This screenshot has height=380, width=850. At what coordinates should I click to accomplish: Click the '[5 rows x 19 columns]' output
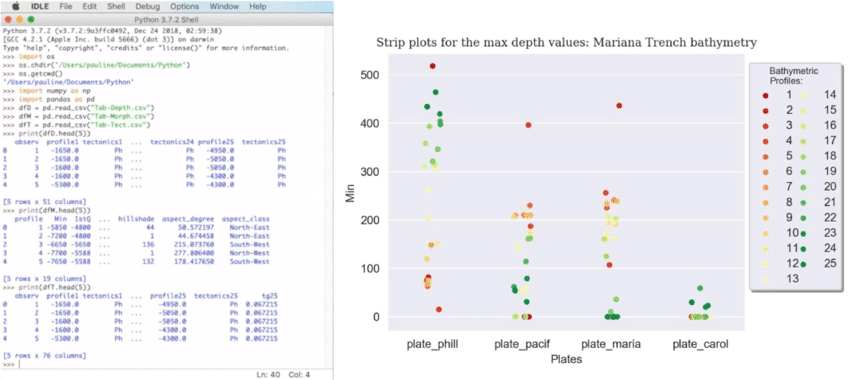click(44, 279)
